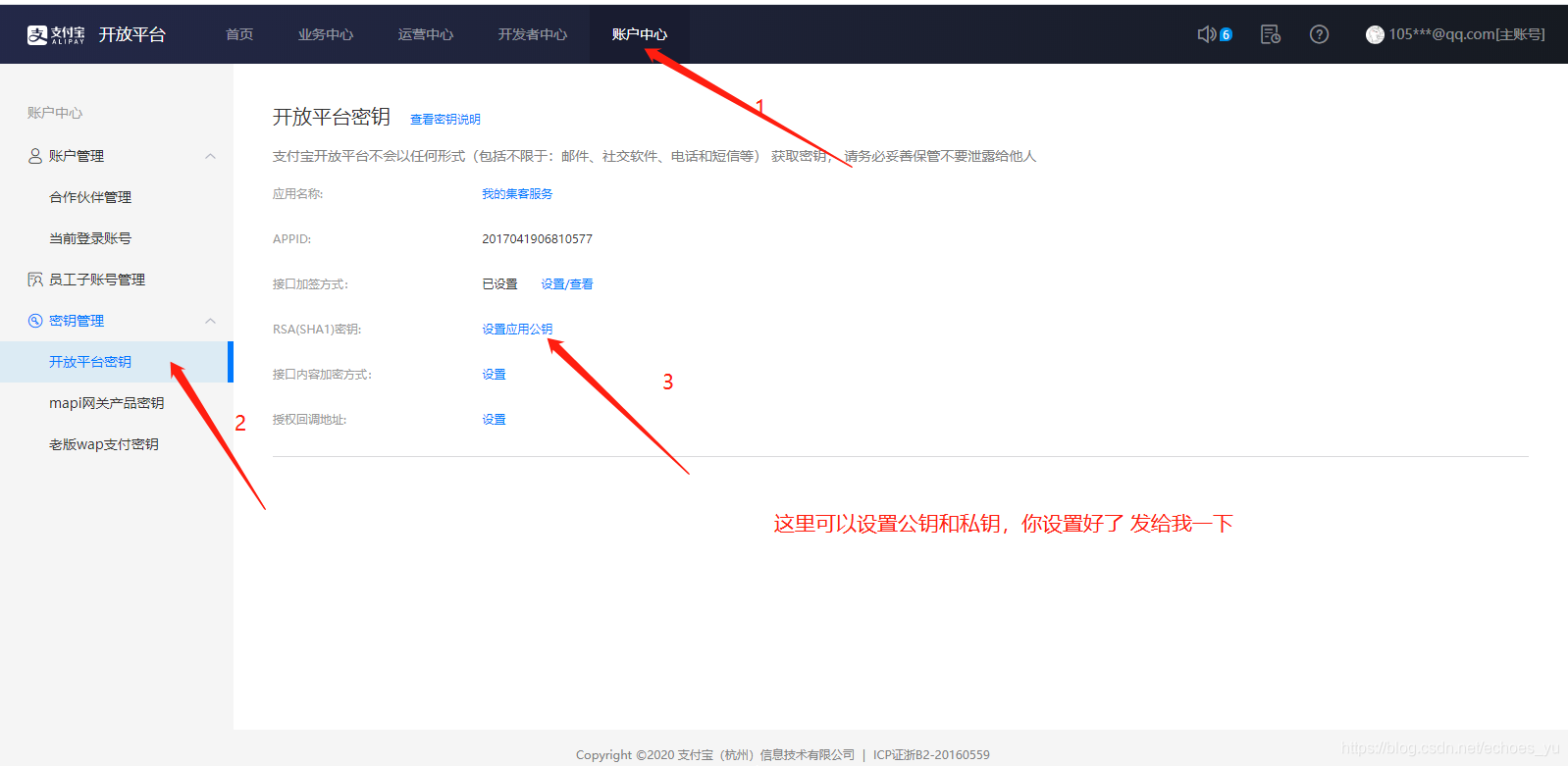This screenshot has width=1568, height=766.
Task: Click the 账户中心 sidebar heading
Action: (55, 113)
